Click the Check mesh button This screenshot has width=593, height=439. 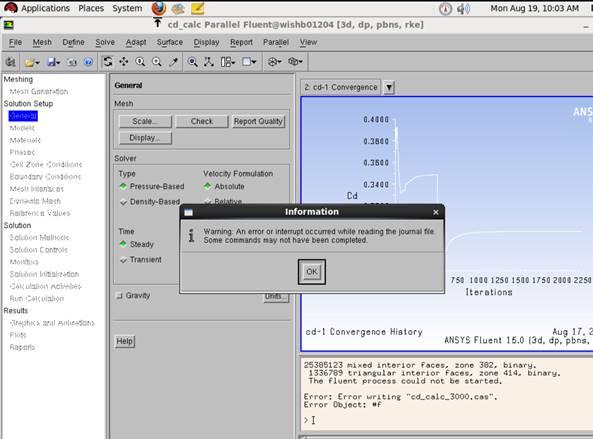202,121
